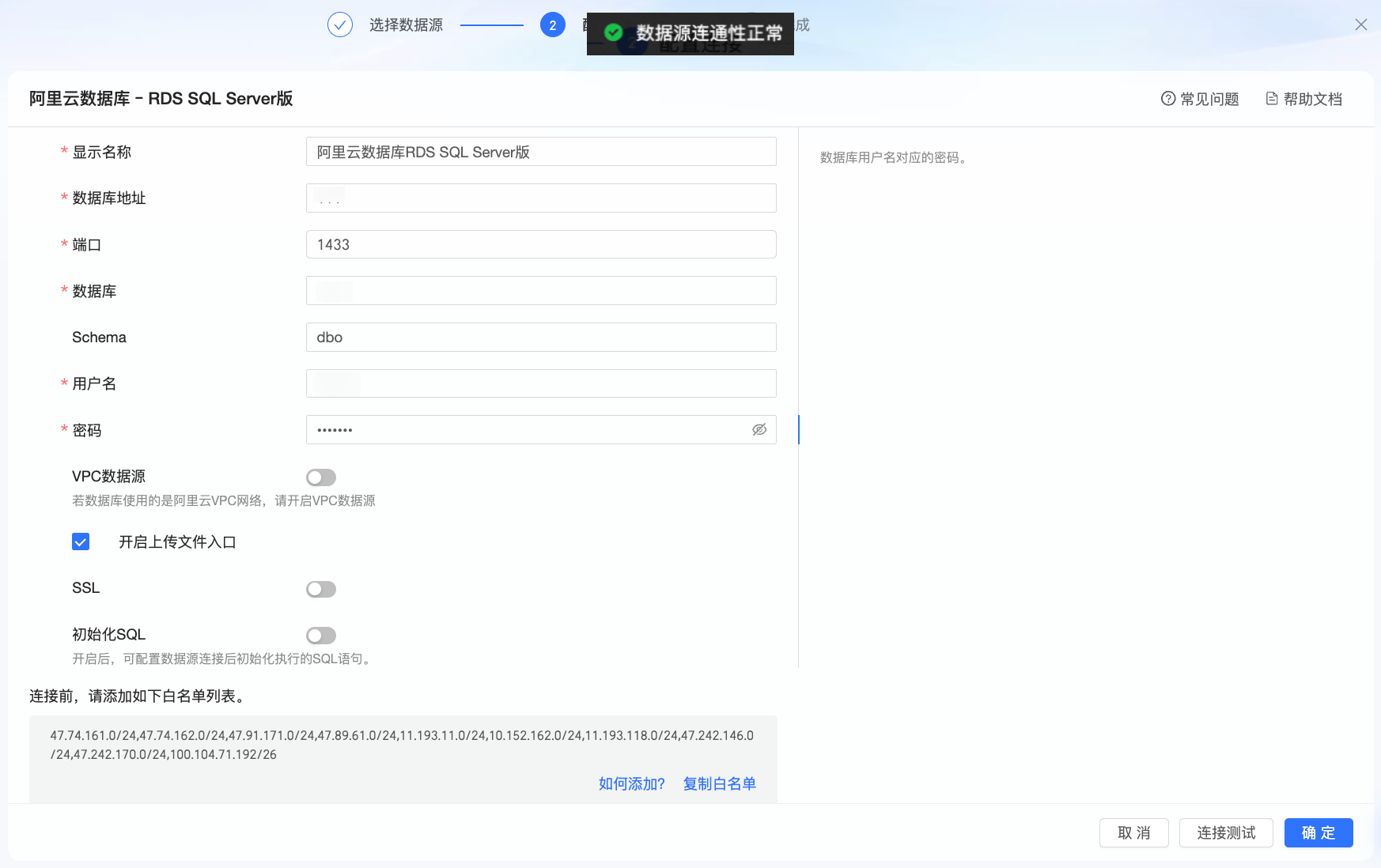Click the completed step checkmark circle
The image size is (1381, 868).
pyautogui.click(x=340, y=25)
